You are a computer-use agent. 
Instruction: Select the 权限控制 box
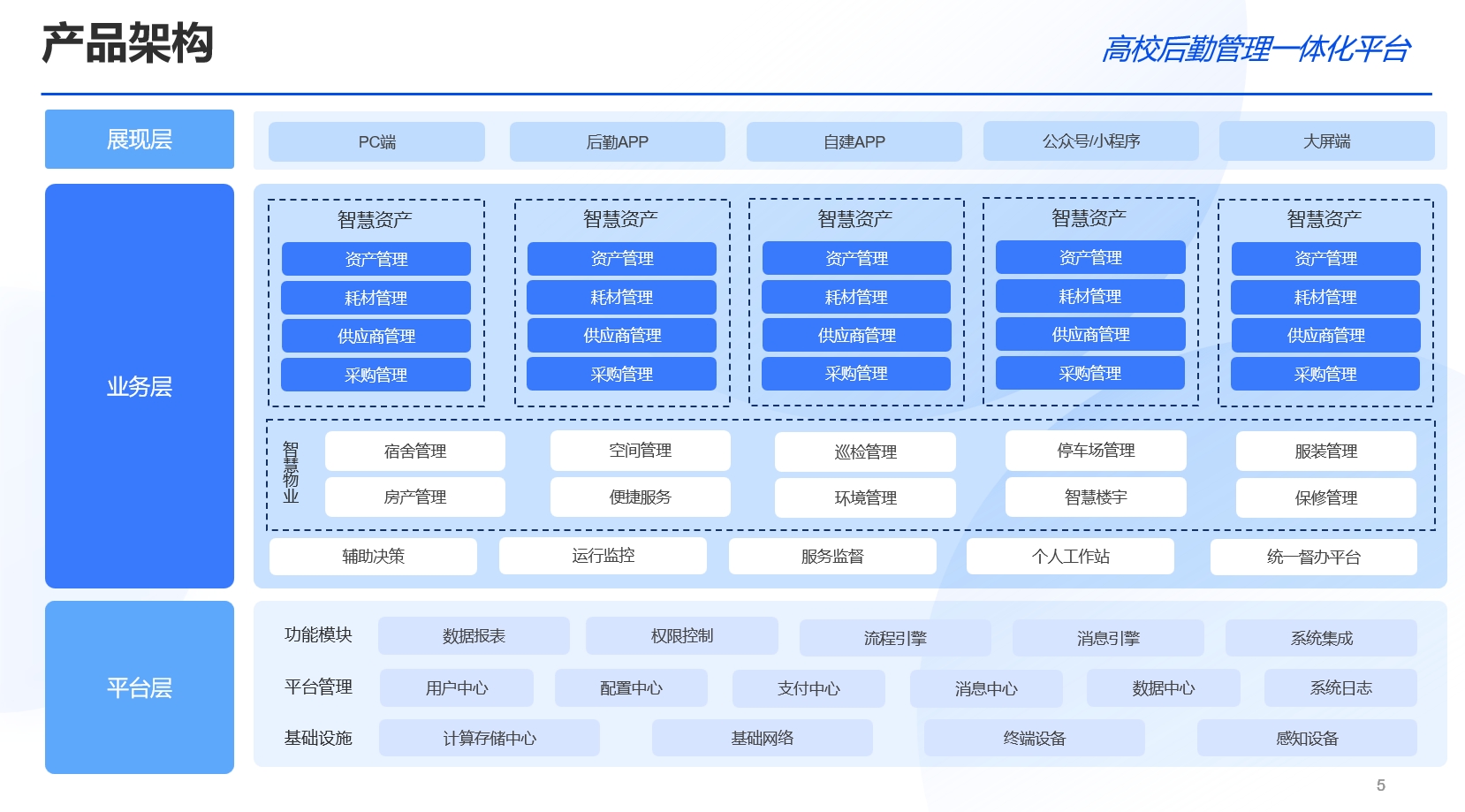pos(682,635)
